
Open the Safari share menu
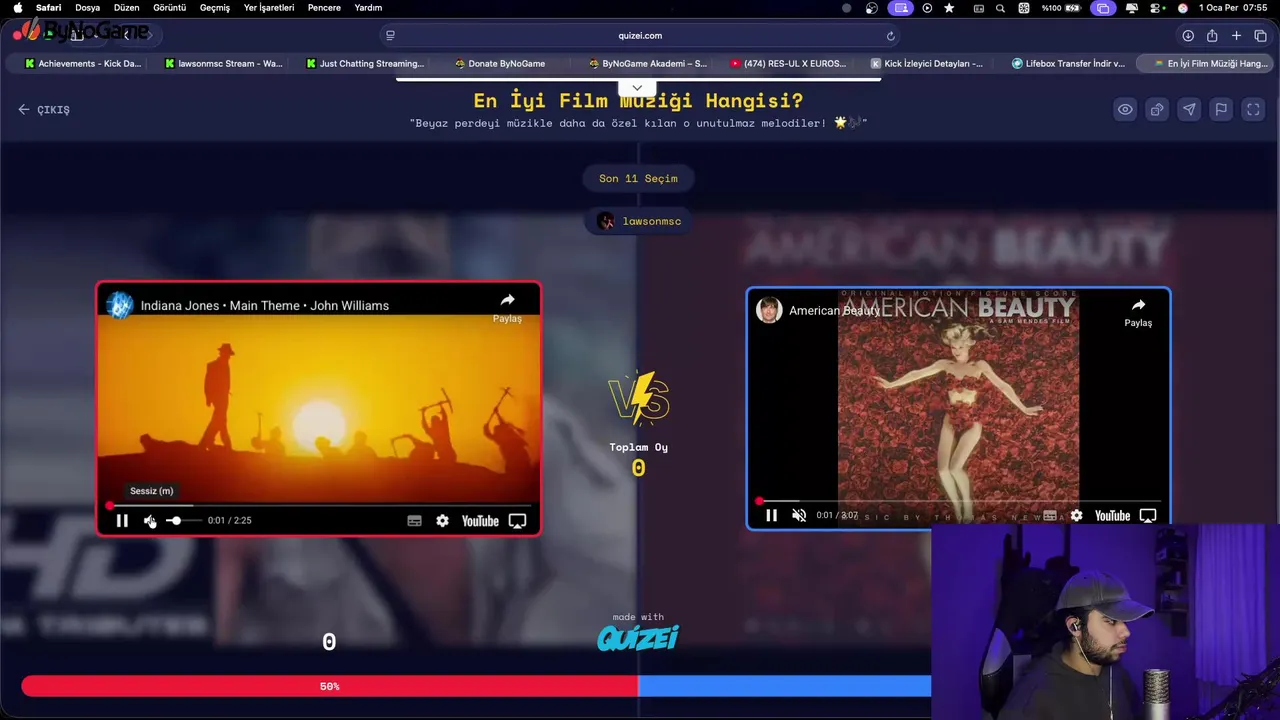1212,35
